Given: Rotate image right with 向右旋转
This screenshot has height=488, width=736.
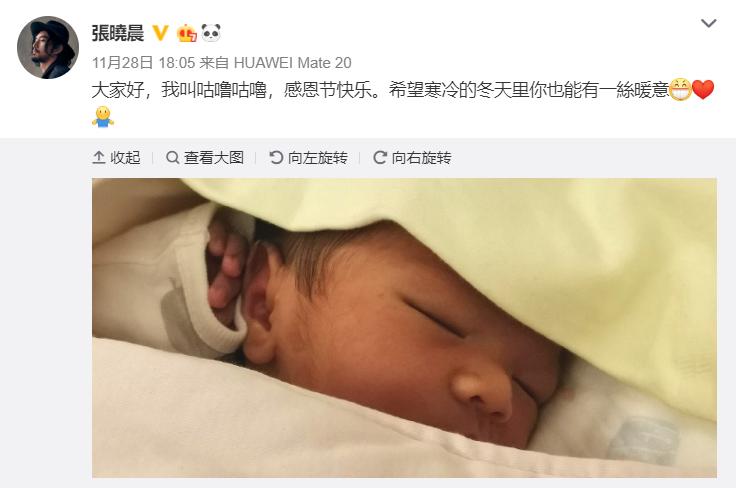Looking at the screenshot, I should pyautogui.click(x=412, y=158).
